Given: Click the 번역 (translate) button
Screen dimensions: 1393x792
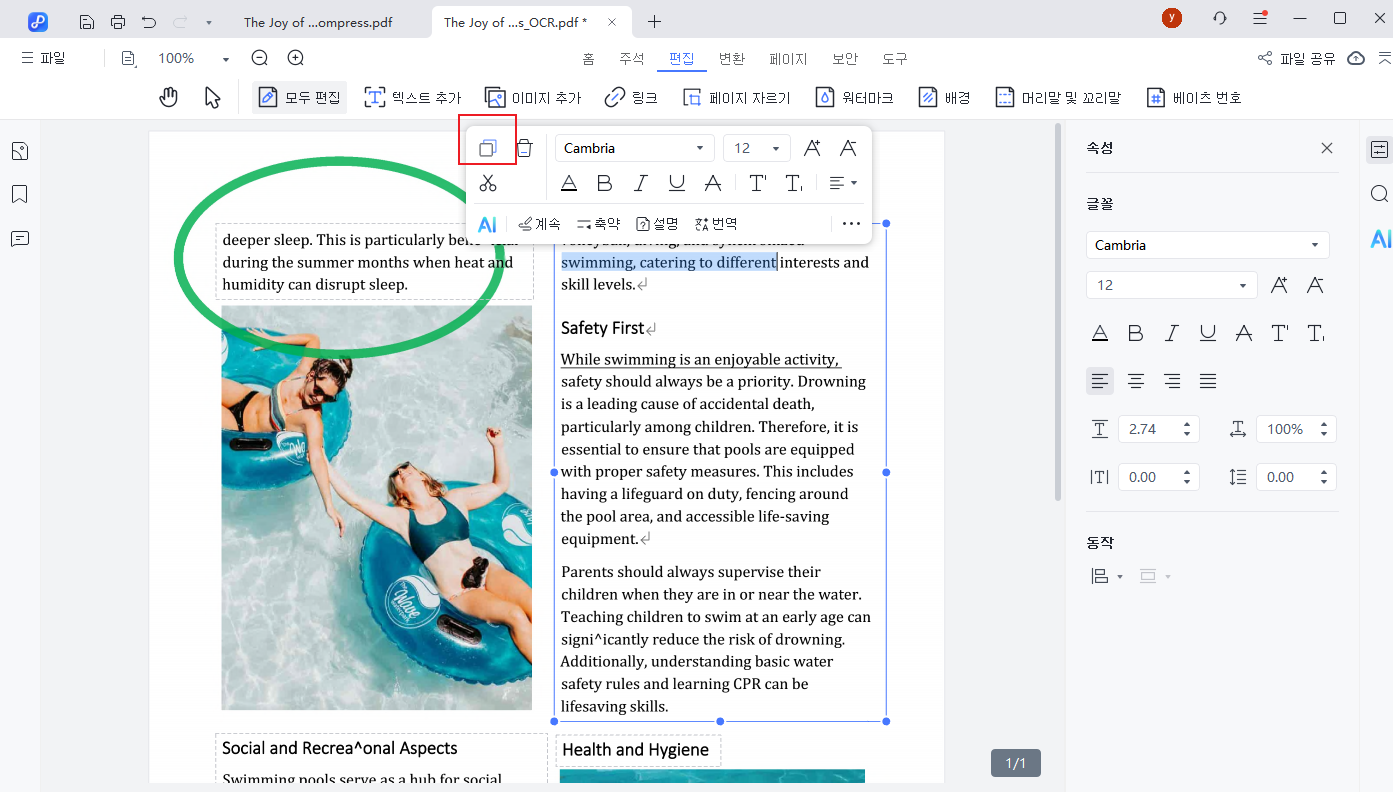Looking at the screenshot, I should (x=715, y=224).
